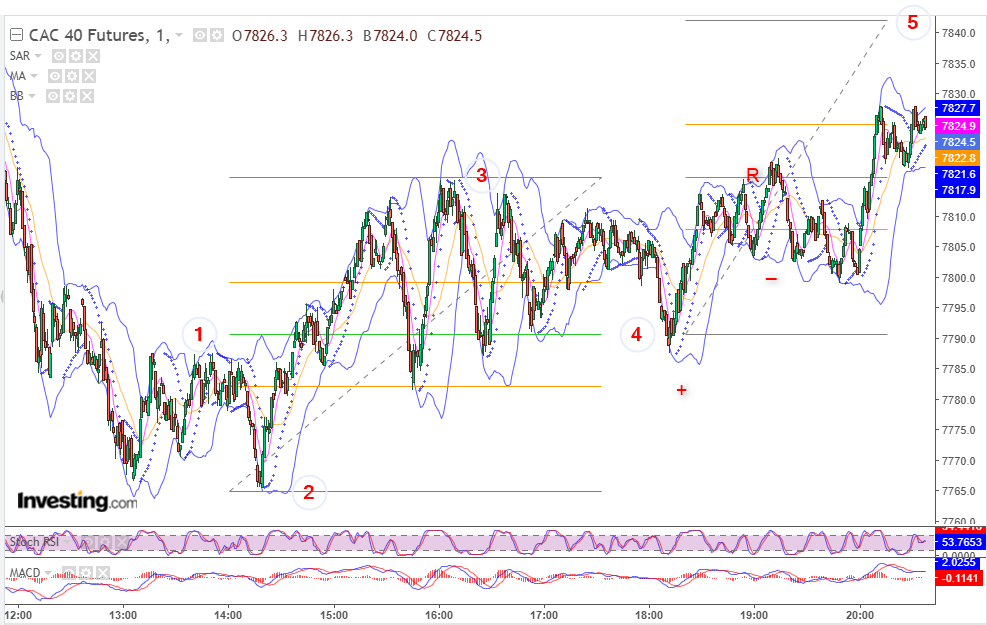The width and height of the screenshot is (987, 625).
Task: Click the 13:00 time axis label
Action: [x=123, y=615]
